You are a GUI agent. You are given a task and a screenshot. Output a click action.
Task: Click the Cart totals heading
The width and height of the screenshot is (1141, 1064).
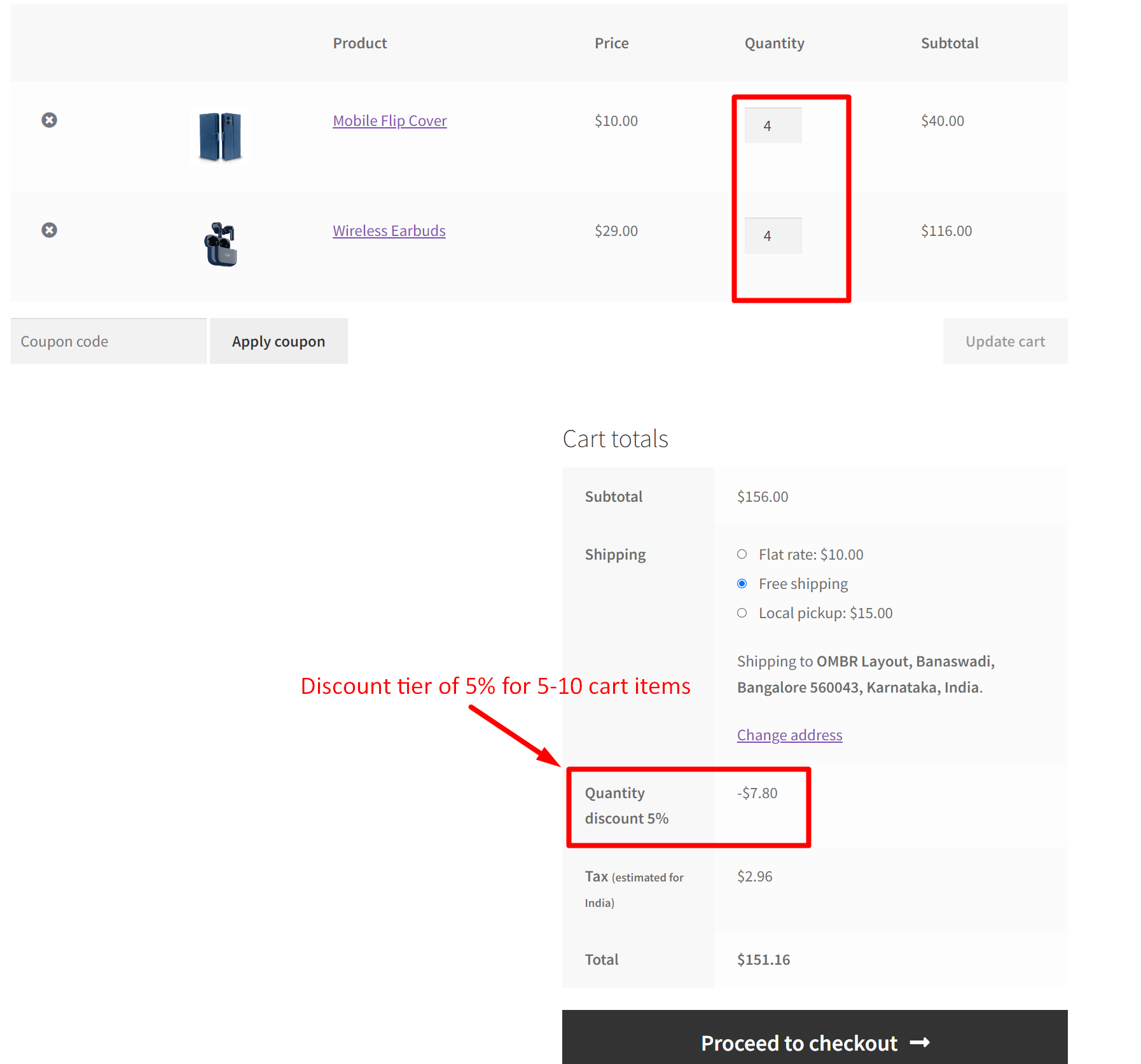[614, 438]
